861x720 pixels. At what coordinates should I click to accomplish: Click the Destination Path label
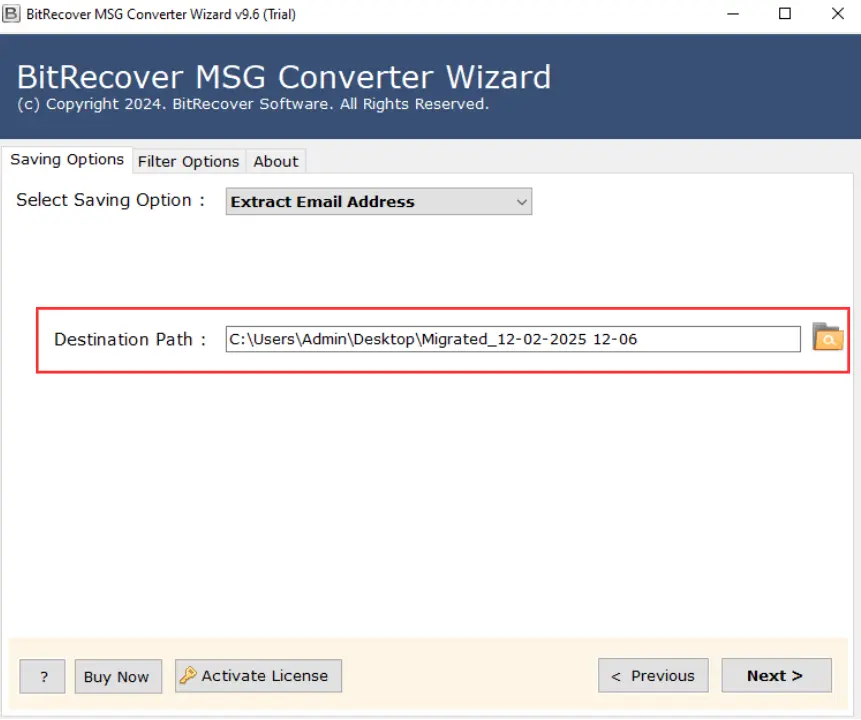pyautogui.click(x=130, y=339)
